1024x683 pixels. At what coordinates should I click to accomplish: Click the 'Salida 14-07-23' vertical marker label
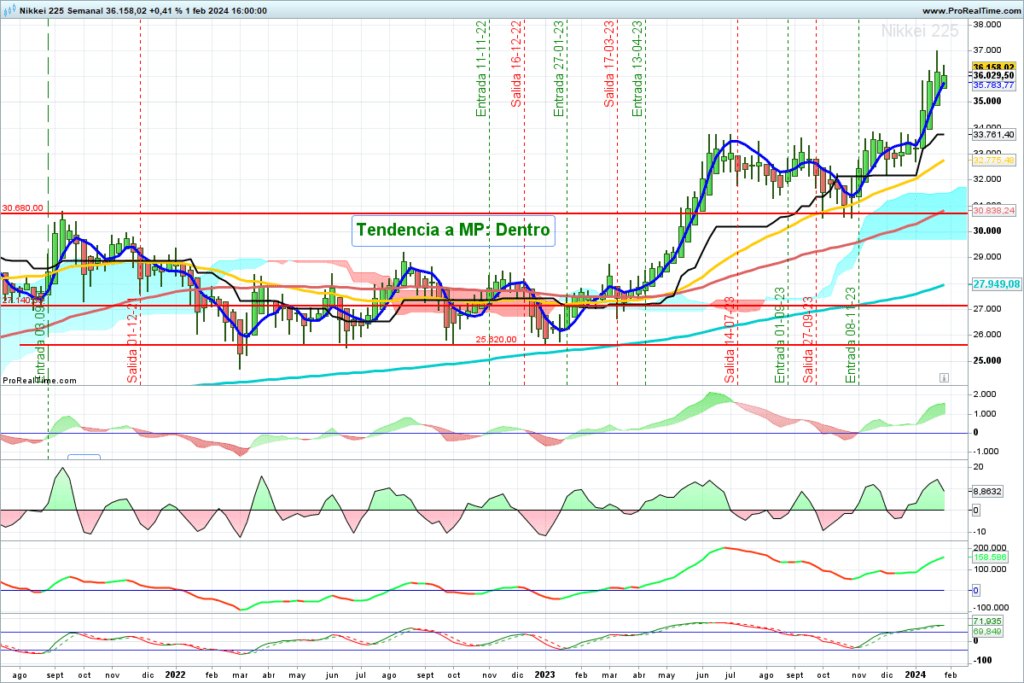tap(729, 340)
